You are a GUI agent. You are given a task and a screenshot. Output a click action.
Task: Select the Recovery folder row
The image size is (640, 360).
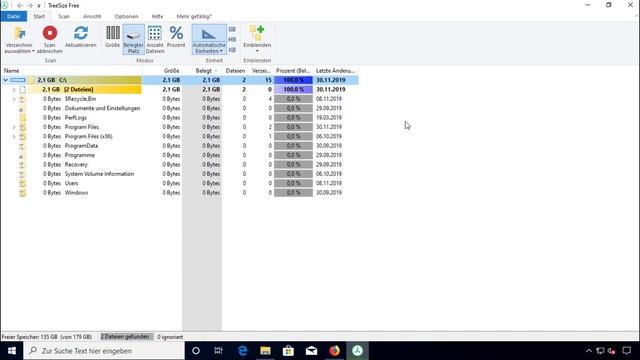180,164
